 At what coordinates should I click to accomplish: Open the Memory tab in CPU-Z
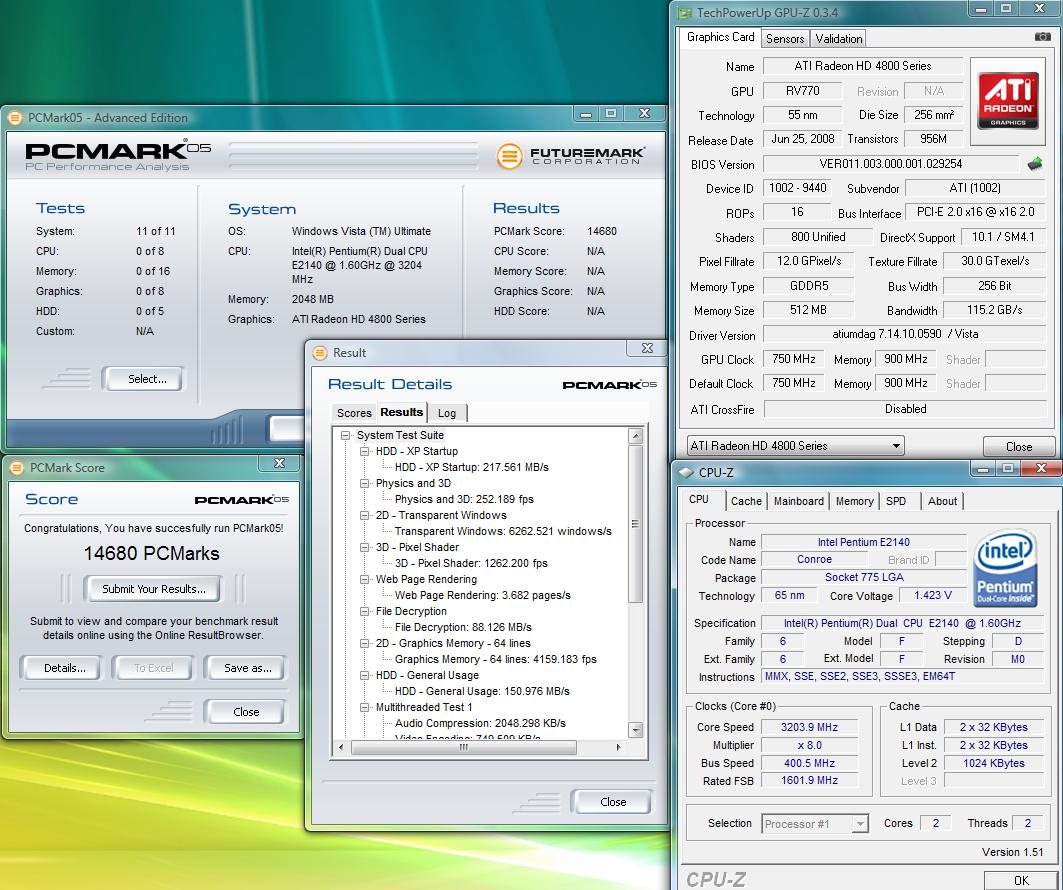(x=854, y=501)
